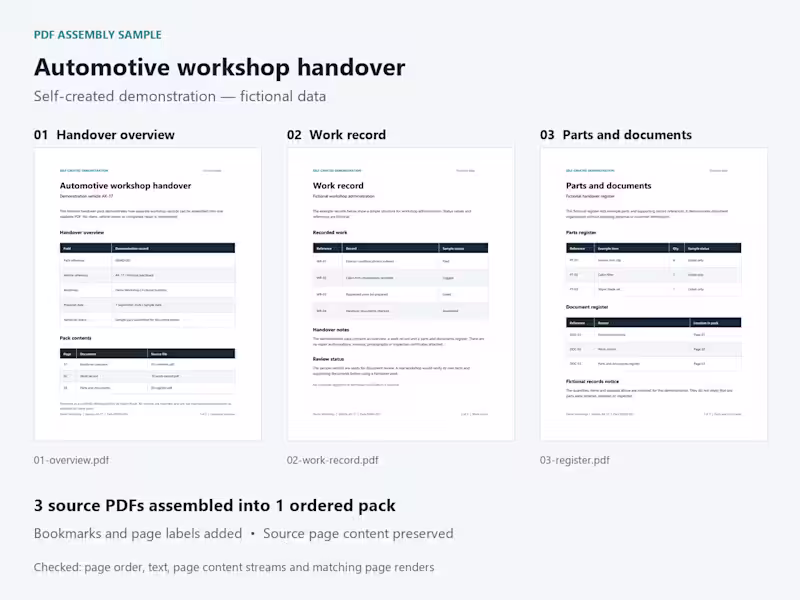Image resolution: width=800 pixels, height=600 pixels.
Task: Click 'Recorded work' heading in work record page
Action: coord(330,232)
